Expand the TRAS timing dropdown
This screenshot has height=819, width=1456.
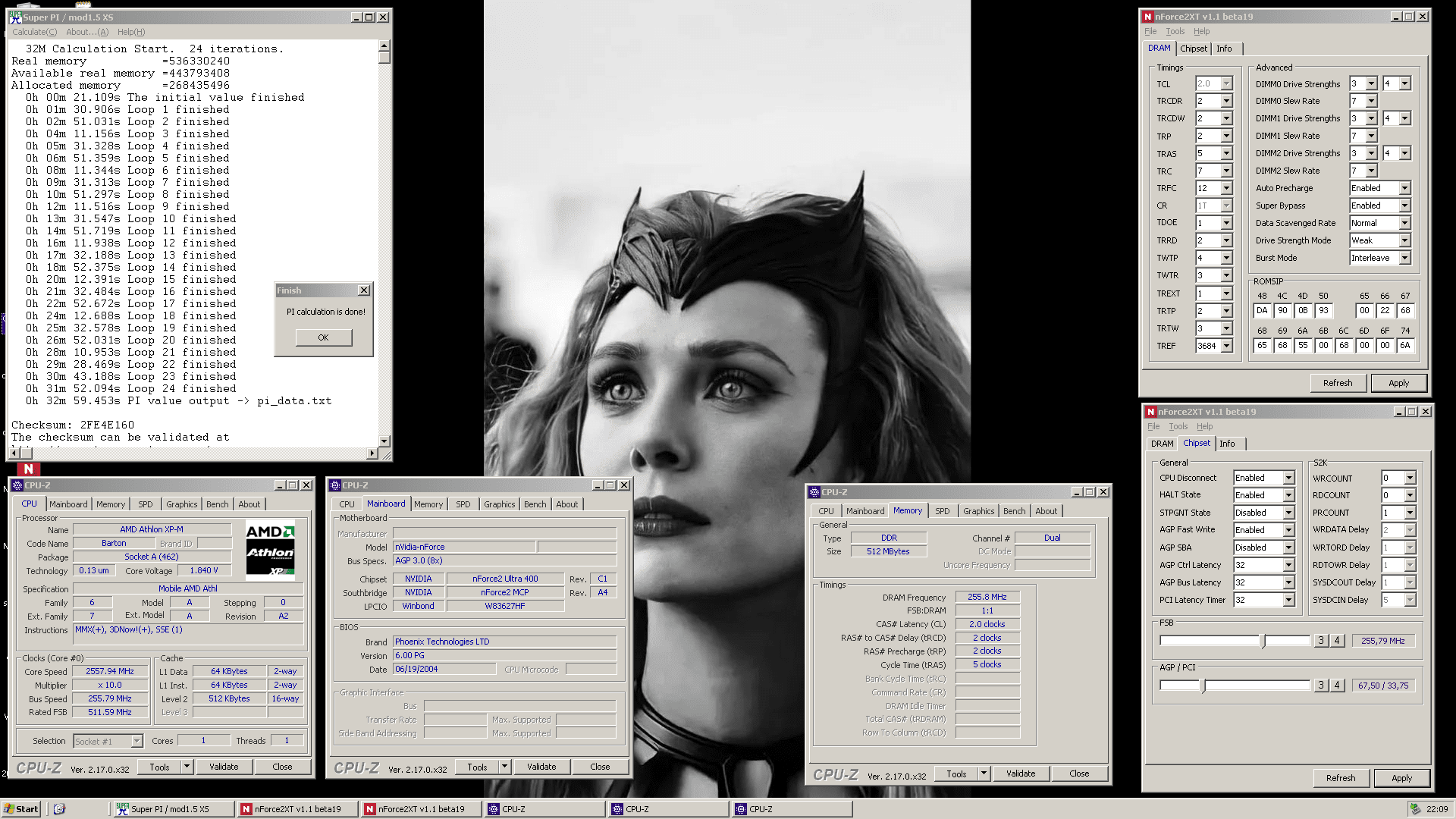tap(1226, 154)
